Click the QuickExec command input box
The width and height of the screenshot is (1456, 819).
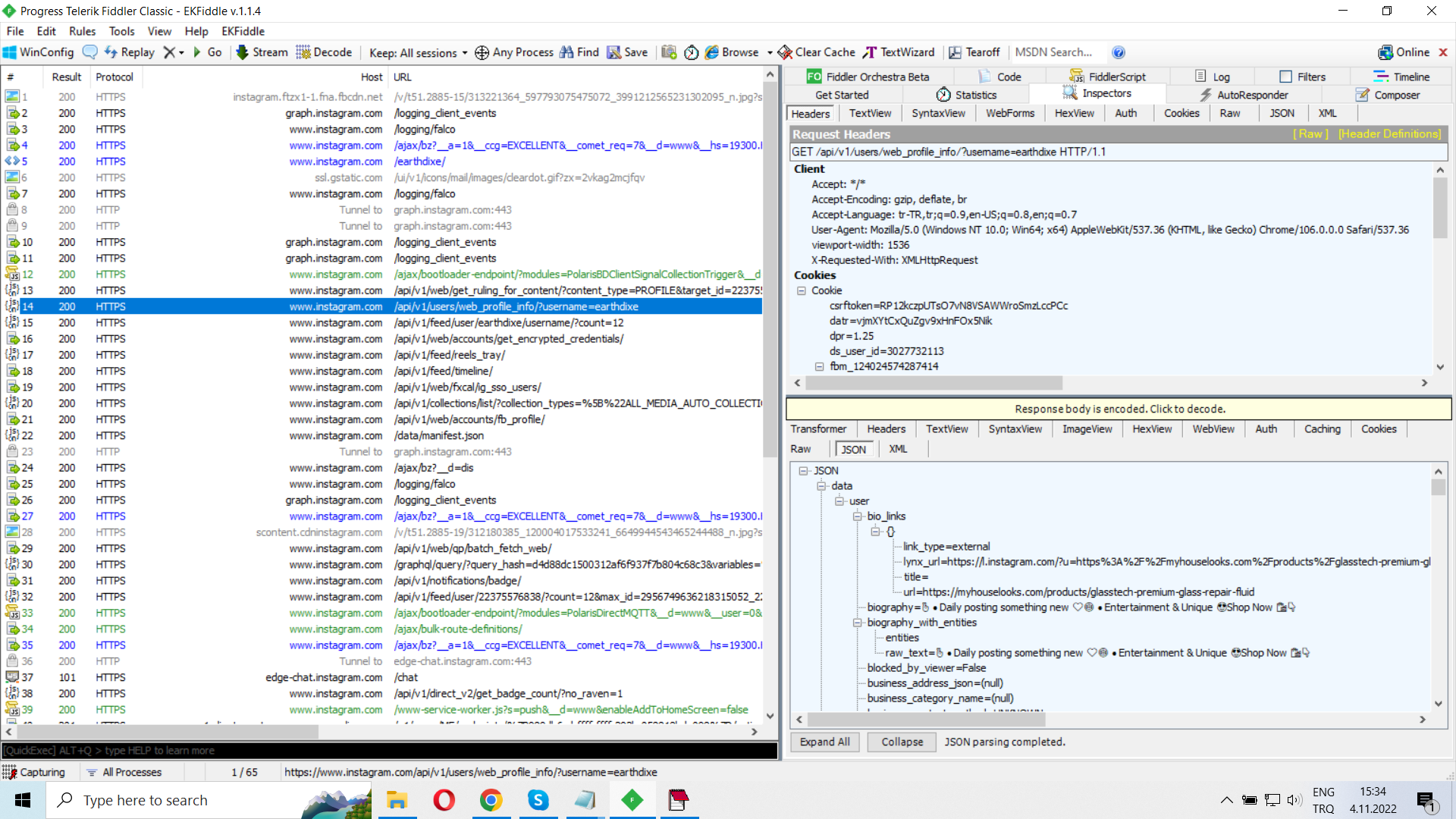pos(388,750)
